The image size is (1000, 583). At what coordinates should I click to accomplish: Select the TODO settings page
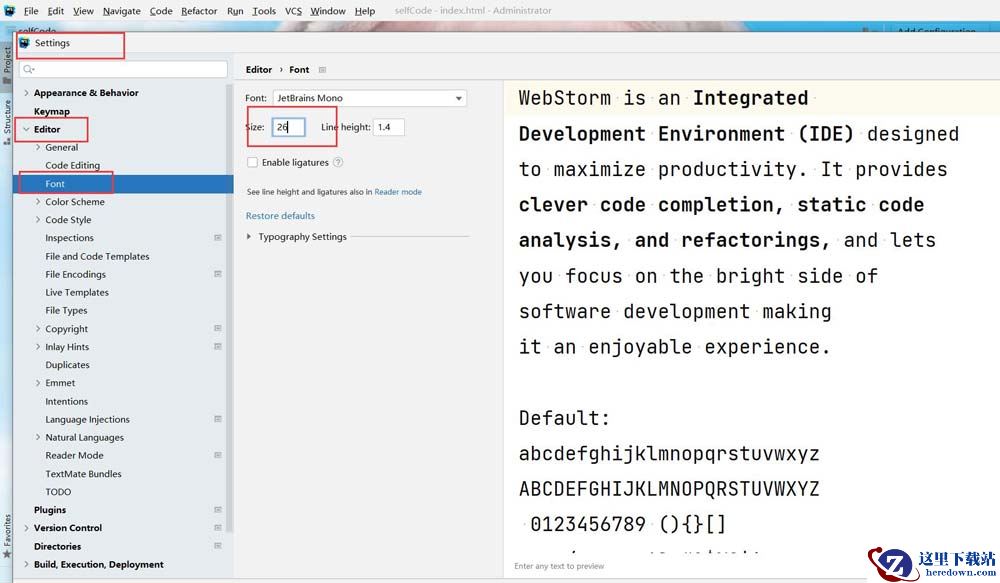point(58,492)
